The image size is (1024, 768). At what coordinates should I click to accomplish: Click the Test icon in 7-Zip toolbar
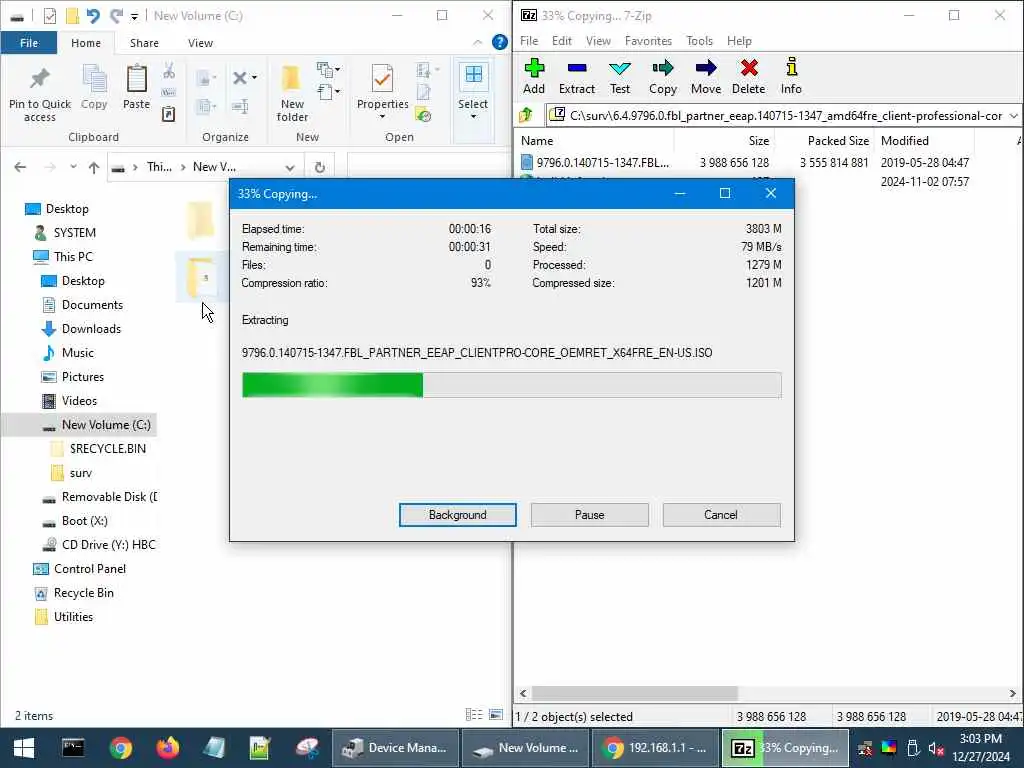tap(619, 68)
